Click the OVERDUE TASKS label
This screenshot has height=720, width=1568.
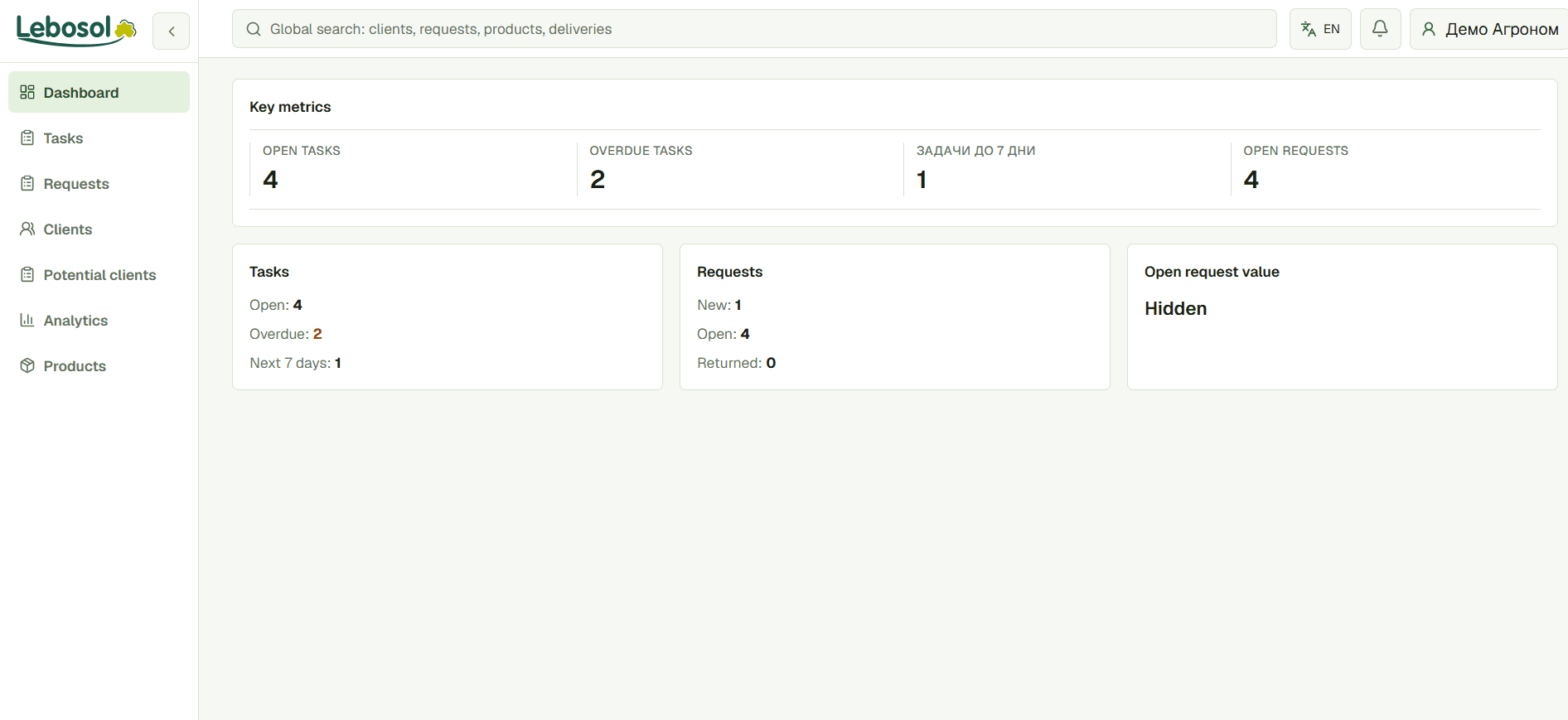tap(641, 151)
